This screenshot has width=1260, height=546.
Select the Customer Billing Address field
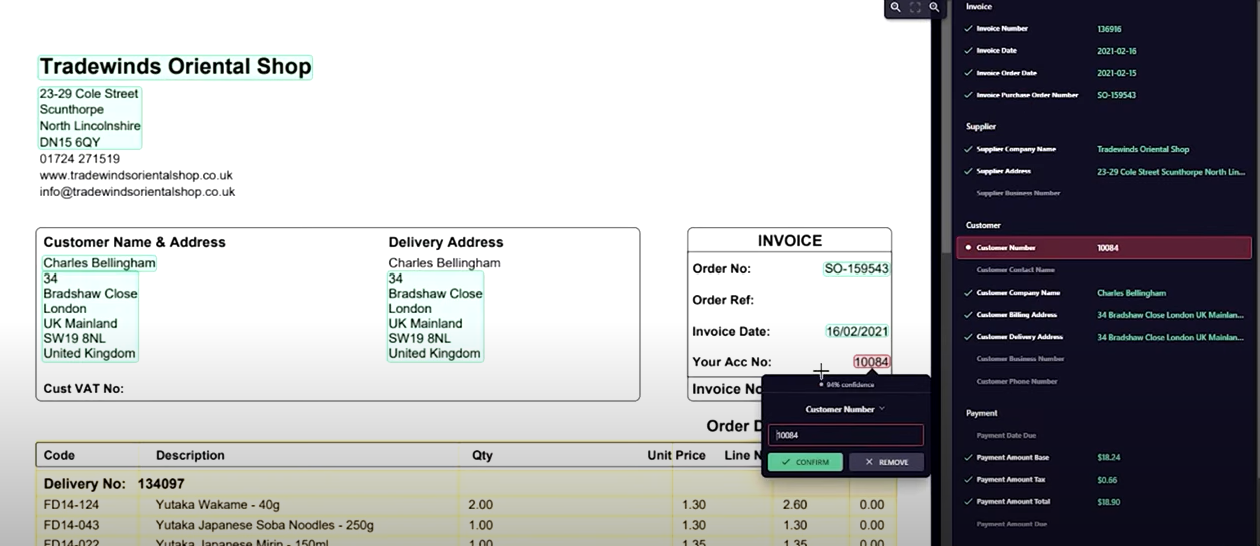click(x=1105, y=315)
